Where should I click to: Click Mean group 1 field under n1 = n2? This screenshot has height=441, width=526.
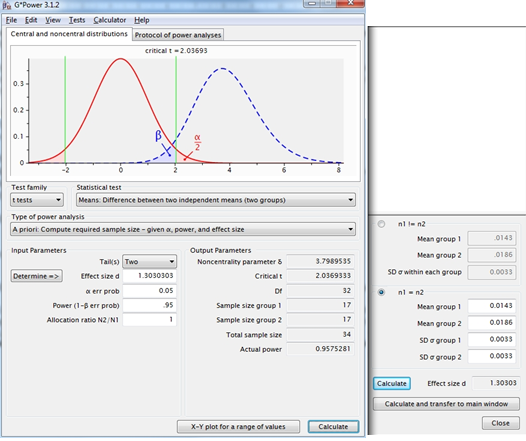coord(492,306)
